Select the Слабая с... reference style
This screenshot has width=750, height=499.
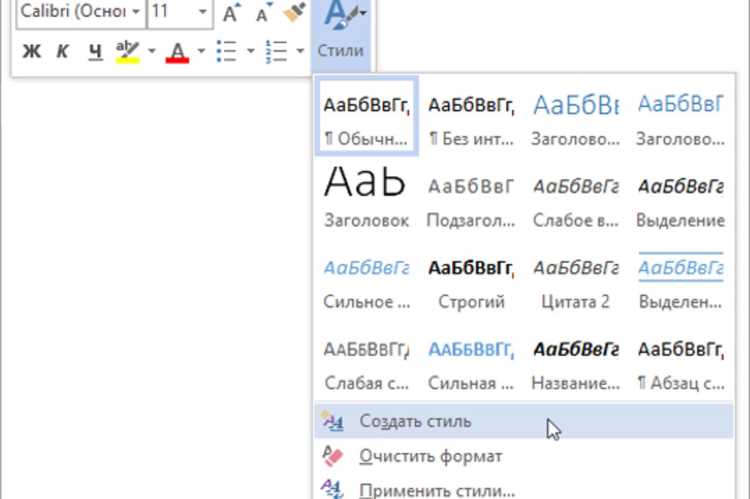366,362
